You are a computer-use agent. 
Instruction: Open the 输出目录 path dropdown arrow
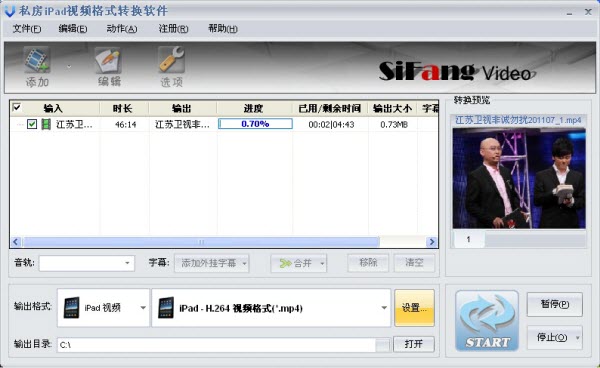click(382, 345)
